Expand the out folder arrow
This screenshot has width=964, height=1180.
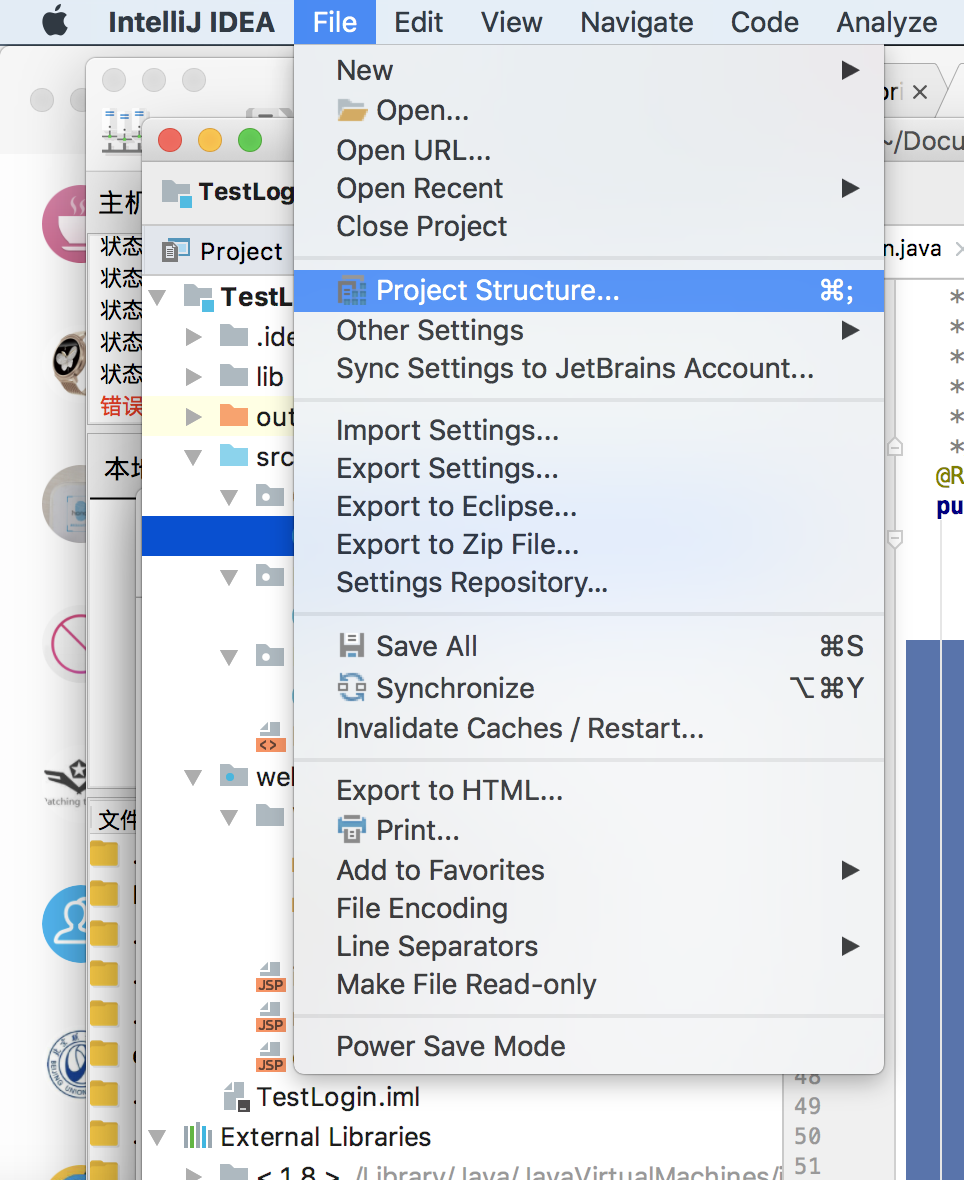tap(193, 416)
